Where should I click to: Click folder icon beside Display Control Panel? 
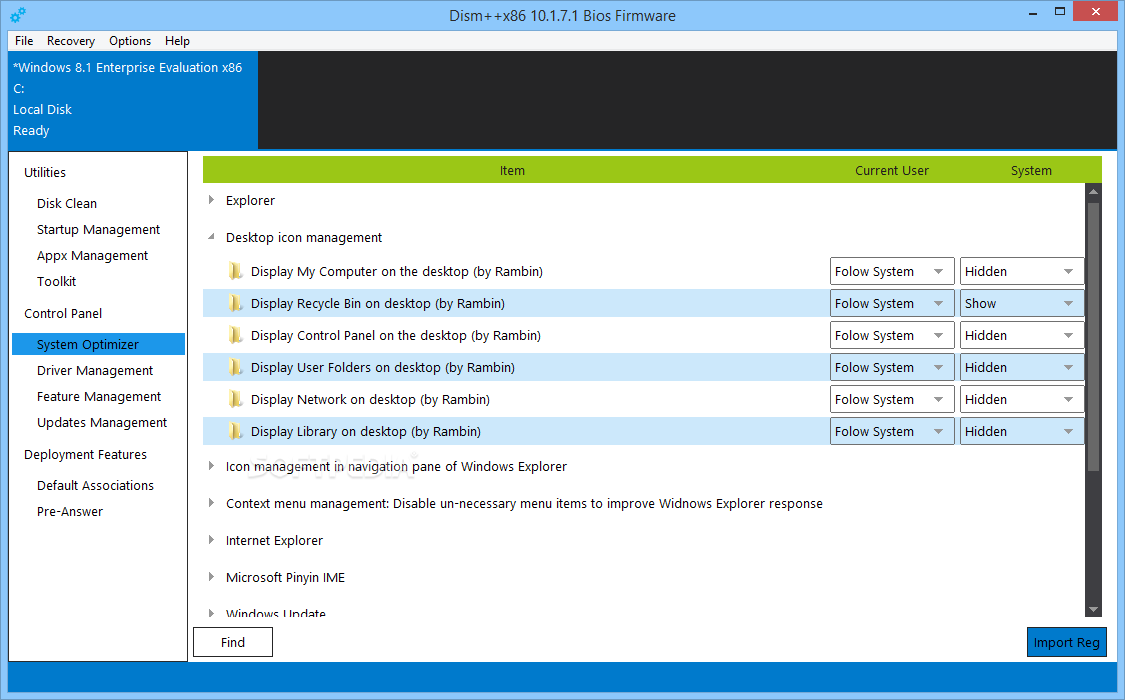click(x=235, y=335)
